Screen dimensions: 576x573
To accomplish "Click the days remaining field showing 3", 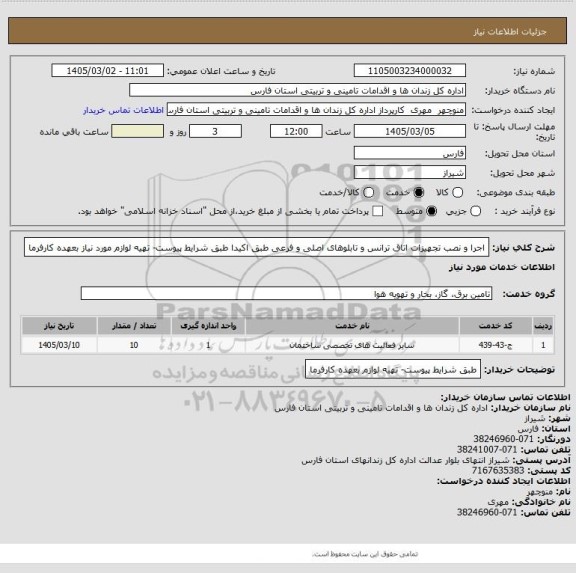I will tap(215, 131).
